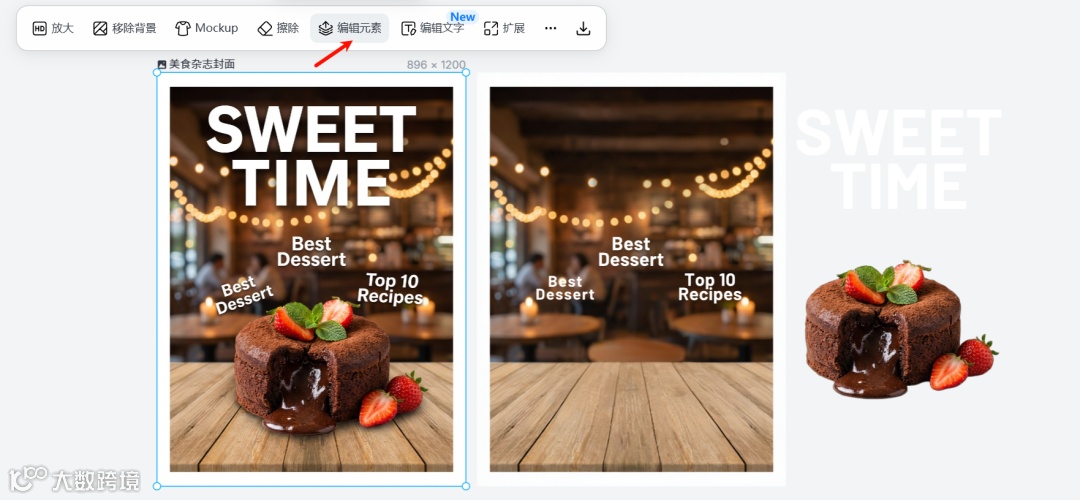Choose the 擦除 eraser tool

[278, 28]
